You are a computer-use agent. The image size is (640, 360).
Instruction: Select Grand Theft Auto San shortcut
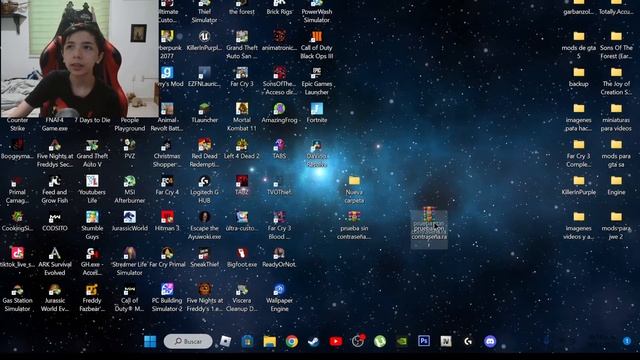[242, 44]
